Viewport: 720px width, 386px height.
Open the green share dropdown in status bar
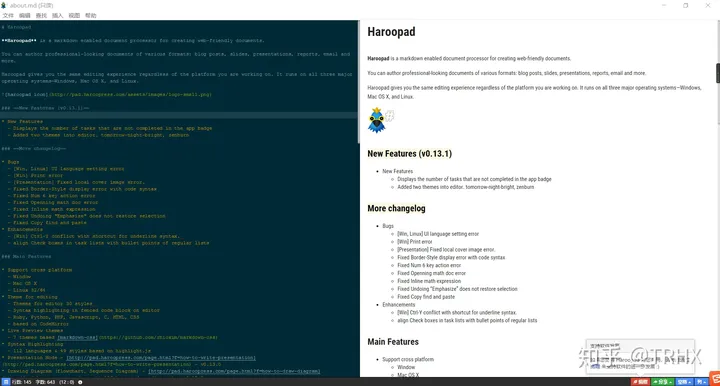click(663, 382)
